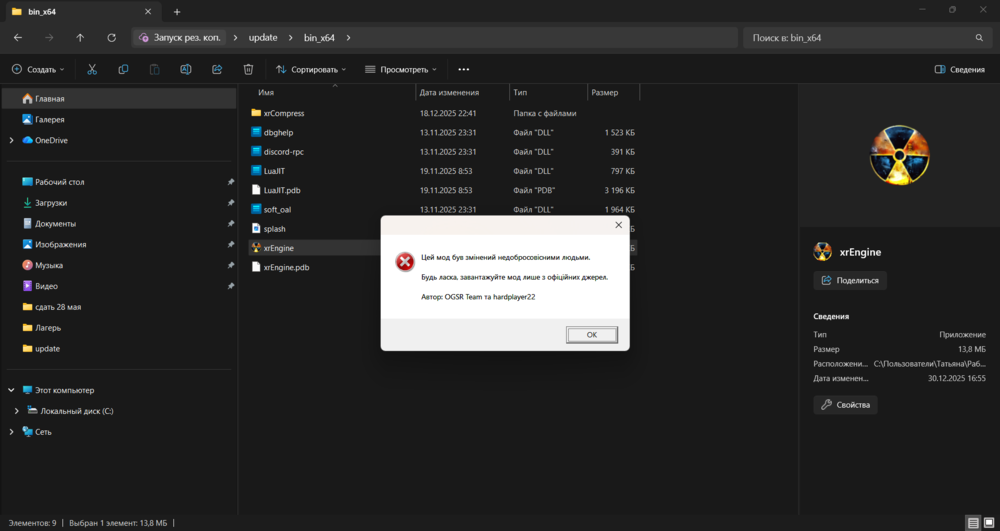Open the Сортировать dropdown
Viewport: 1000px width, 531px height.
tap(311, 69)
